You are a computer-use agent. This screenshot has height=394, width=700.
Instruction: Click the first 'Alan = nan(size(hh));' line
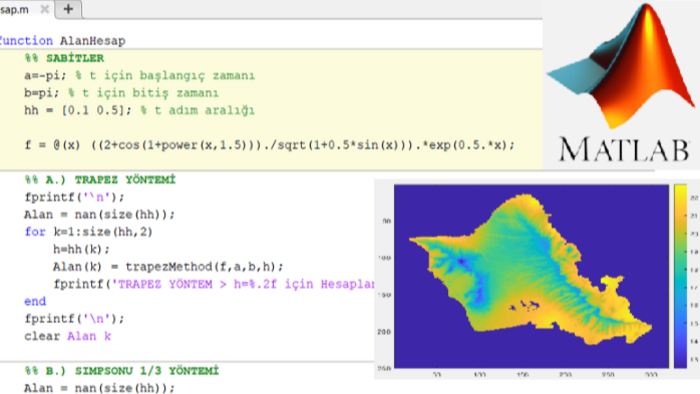click(99, 214)
